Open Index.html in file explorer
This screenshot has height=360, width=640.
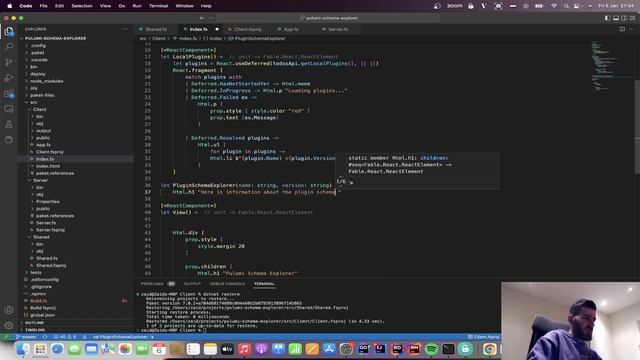pos(76,166)
